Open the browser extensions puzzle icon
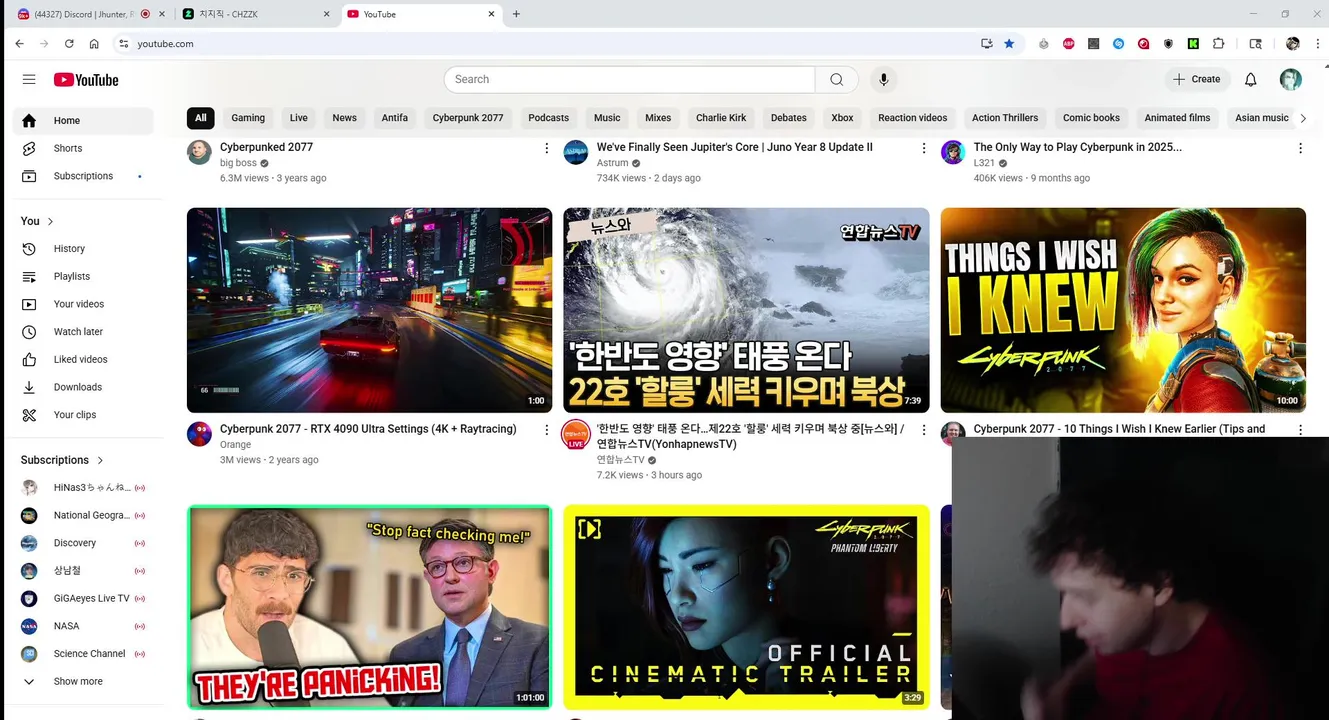This screenshot has height=720, width=1329. click(1218, 44)
